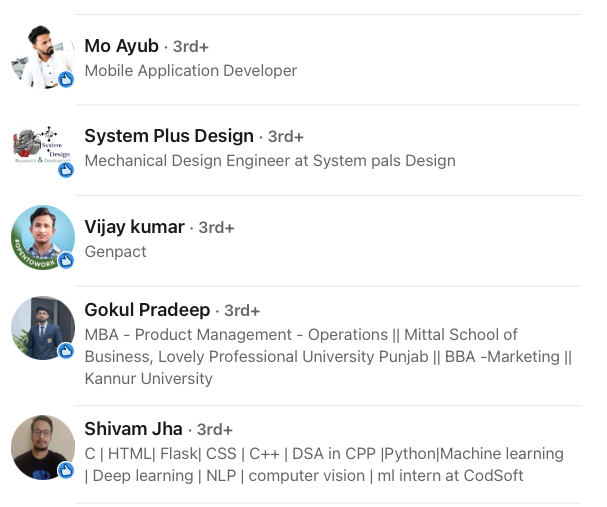Open the Gokul Pradeep name link
The width and height of the screenshot is (607, 507).
pyautogui.click(x=147, y=310)
